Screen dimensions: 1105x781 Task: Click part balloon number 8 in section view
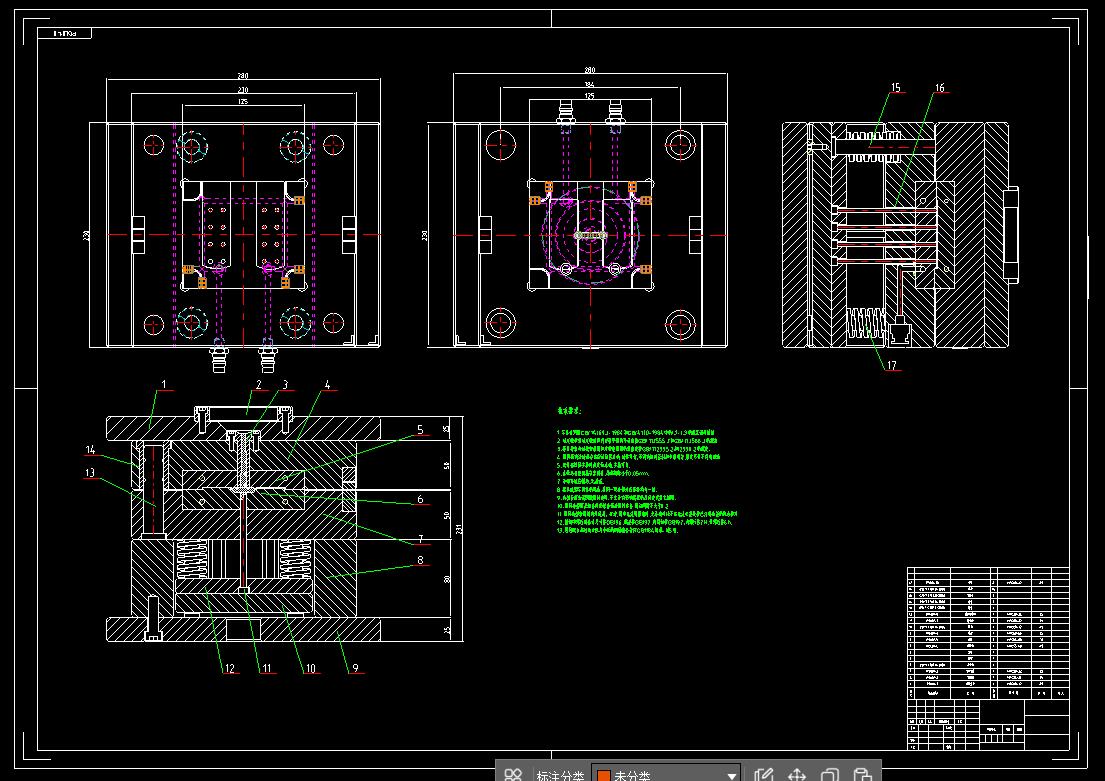pyautogui.click(x=420, y=560)
